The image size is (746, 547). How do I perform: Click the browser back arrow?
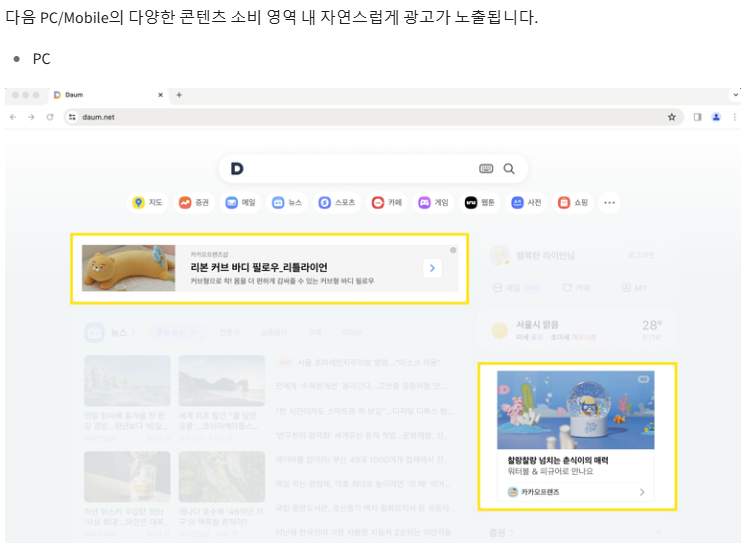click(13, 117)
